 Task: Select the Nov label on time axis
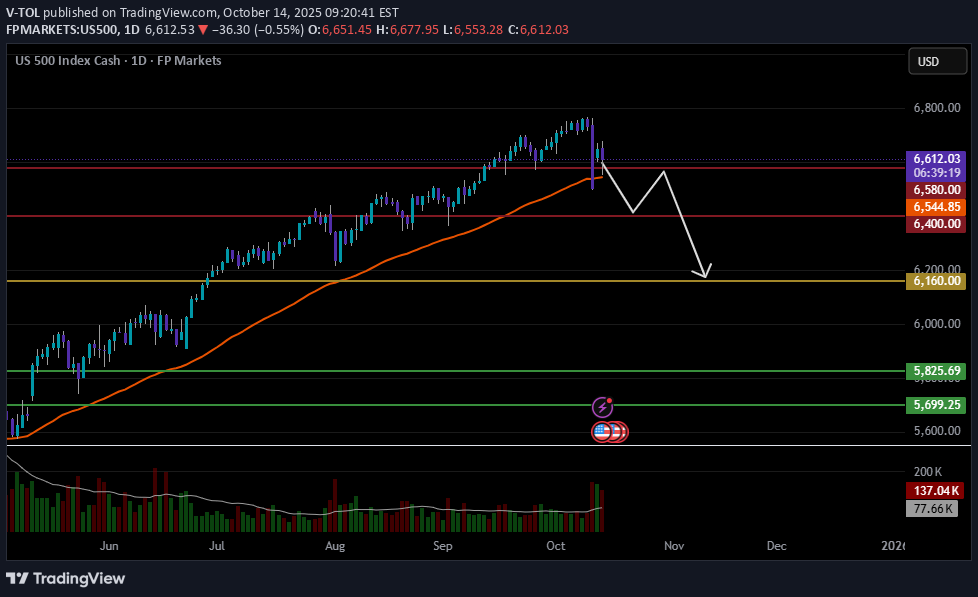[x=674, y=546]
